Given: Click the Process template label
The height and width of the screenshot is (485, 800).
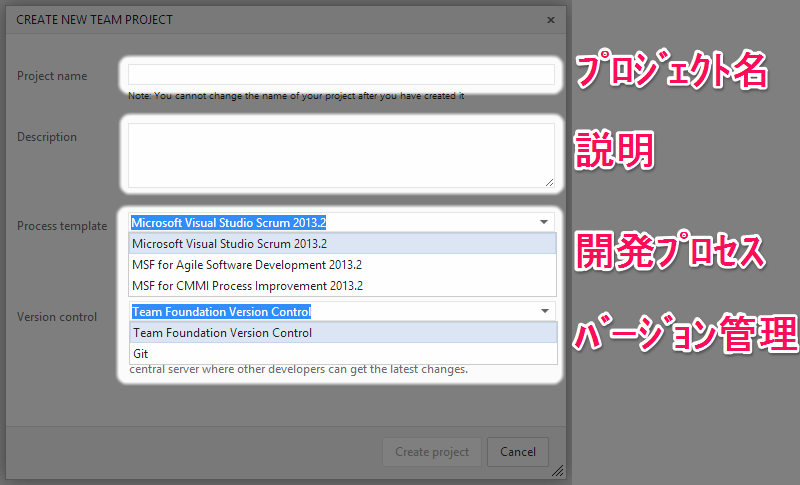Looking at the screenshot, I should 62,225.
